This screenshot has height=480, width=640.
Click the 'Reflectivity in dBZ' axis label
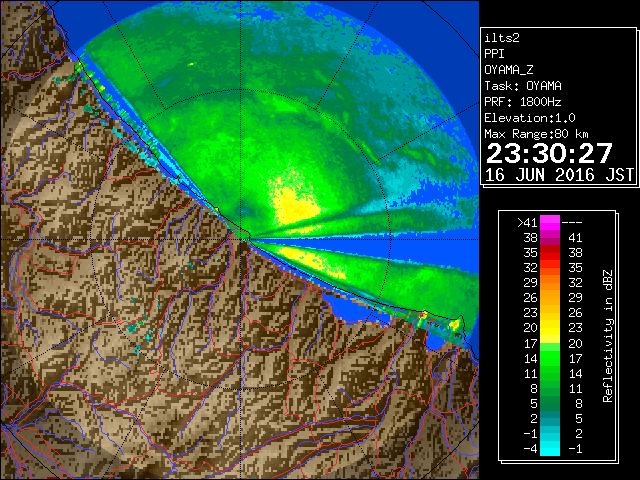click(608, 336)
